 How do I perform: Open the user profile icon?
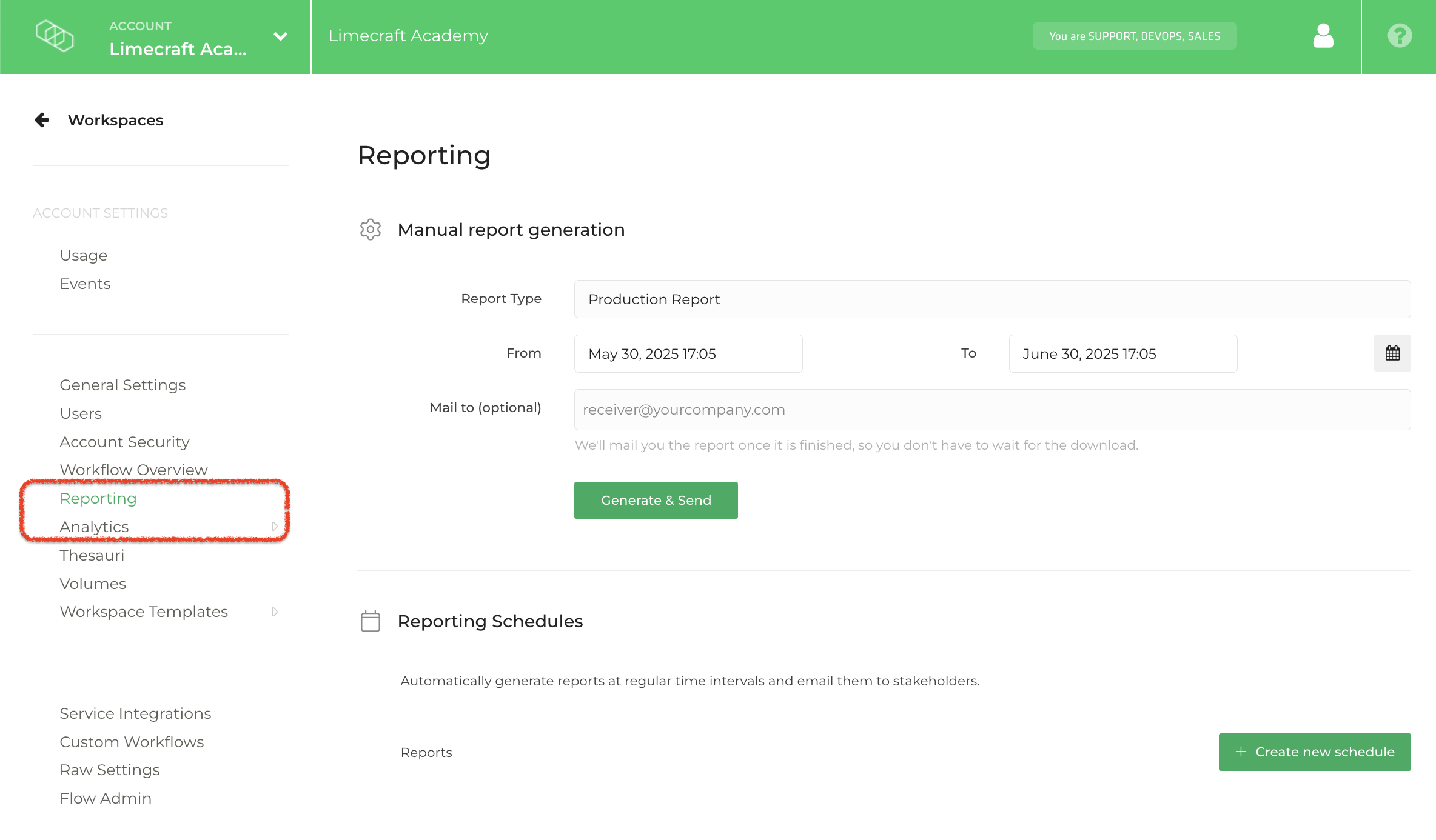1323,36
